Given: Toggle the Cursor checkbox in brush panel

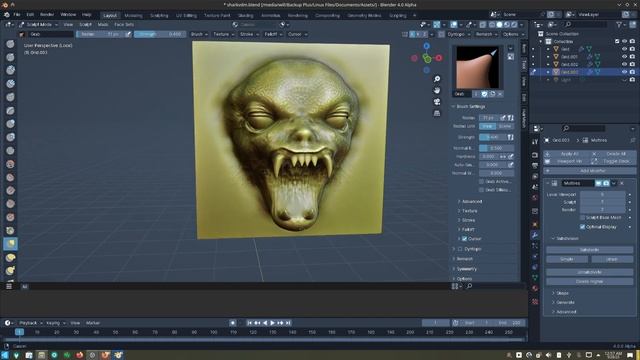Looking at the screenshot, I should 464,239.
